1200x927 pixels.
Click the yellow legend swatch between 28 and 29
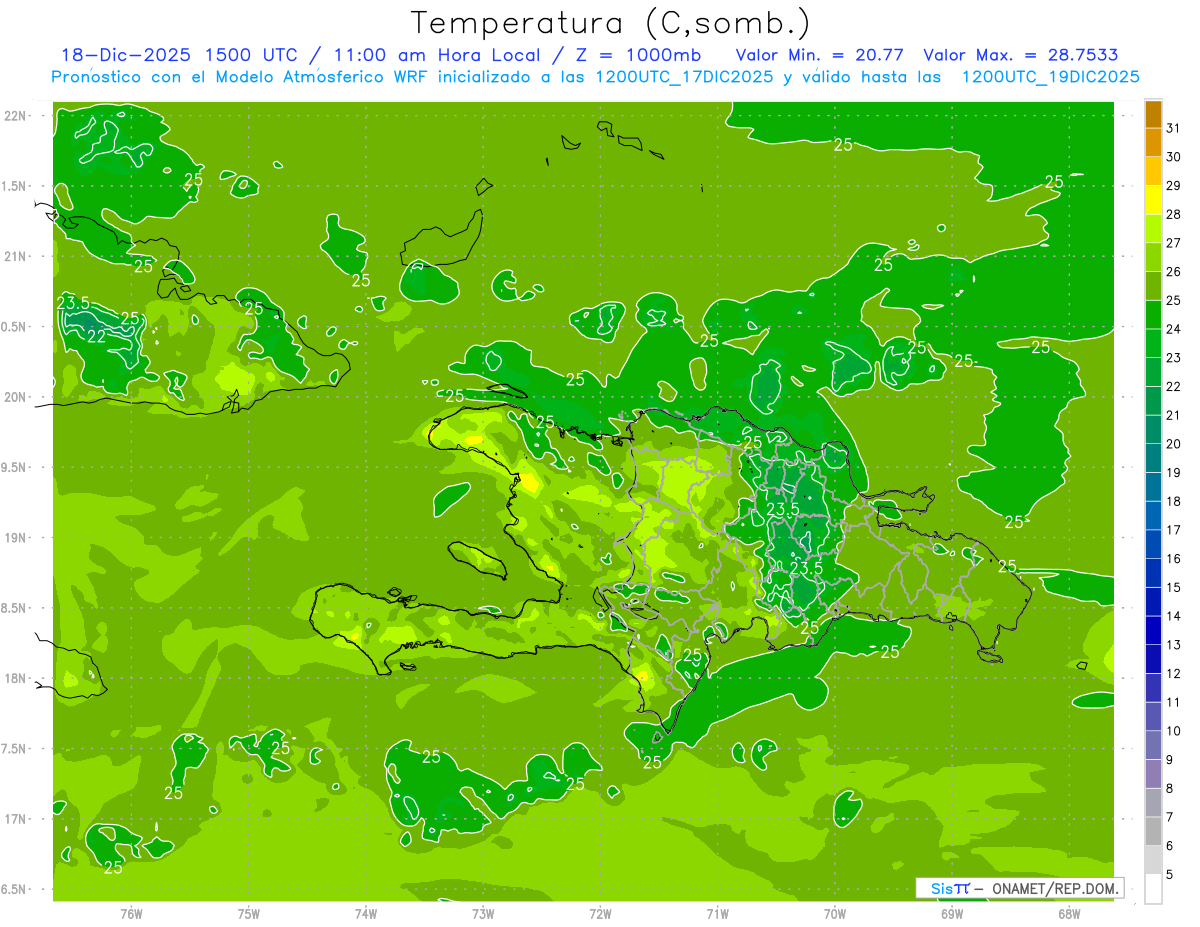(1153, 200)
